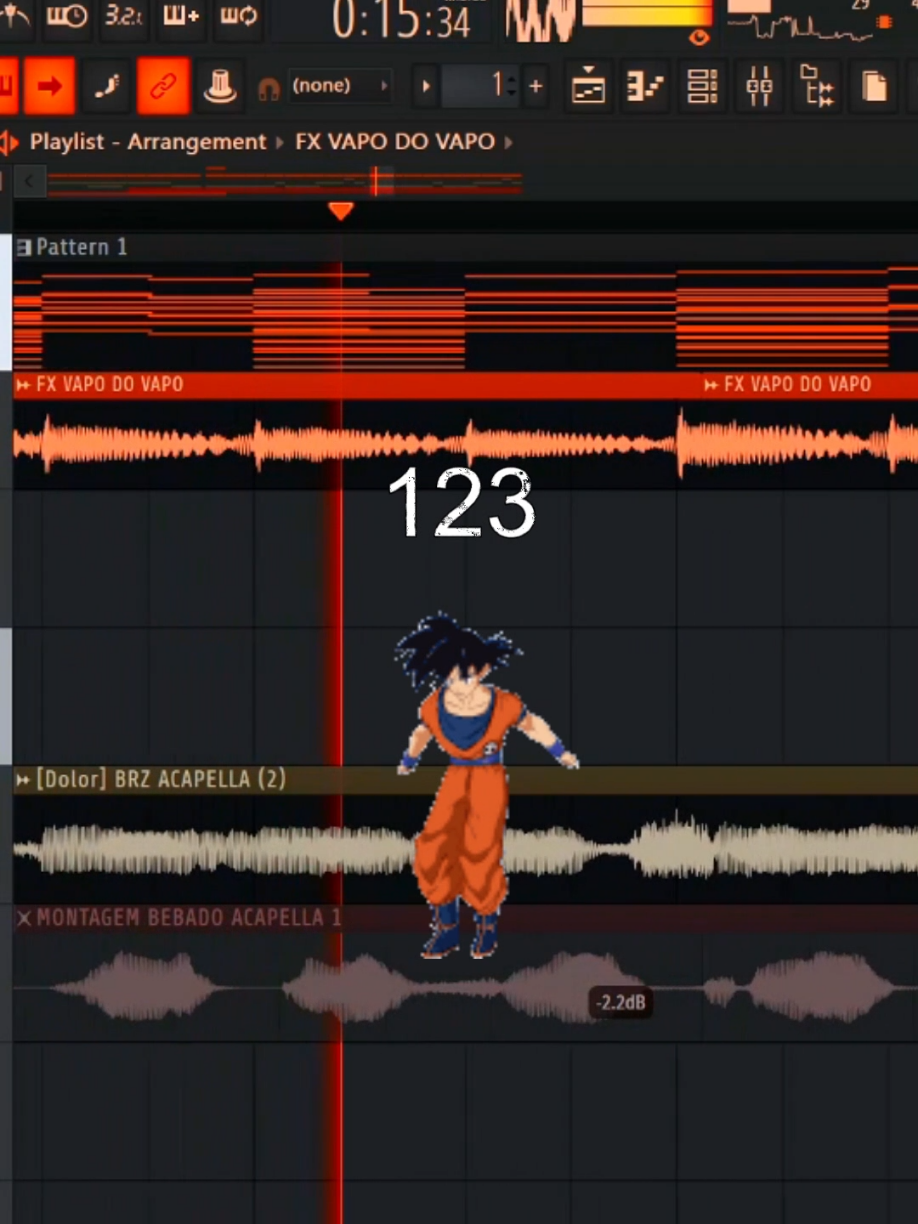Screen dimensions: 918x1224
Task: Click the snap magnet icon
Action: click(x=268, y=89)
